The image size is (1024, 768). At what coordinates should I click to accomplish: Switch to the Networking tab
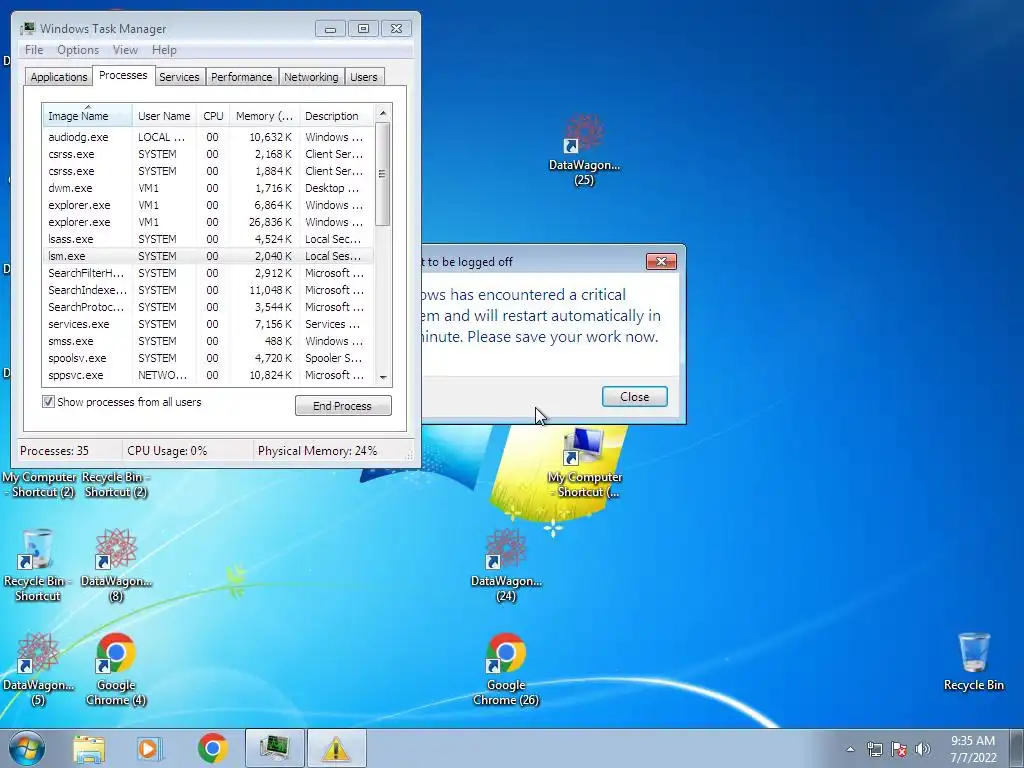(312, 77)
